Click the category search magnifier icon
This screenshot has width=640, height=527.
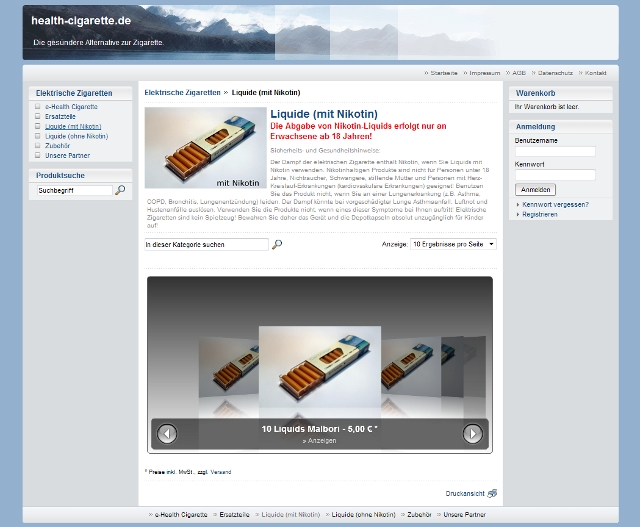[x=277, y=244]
